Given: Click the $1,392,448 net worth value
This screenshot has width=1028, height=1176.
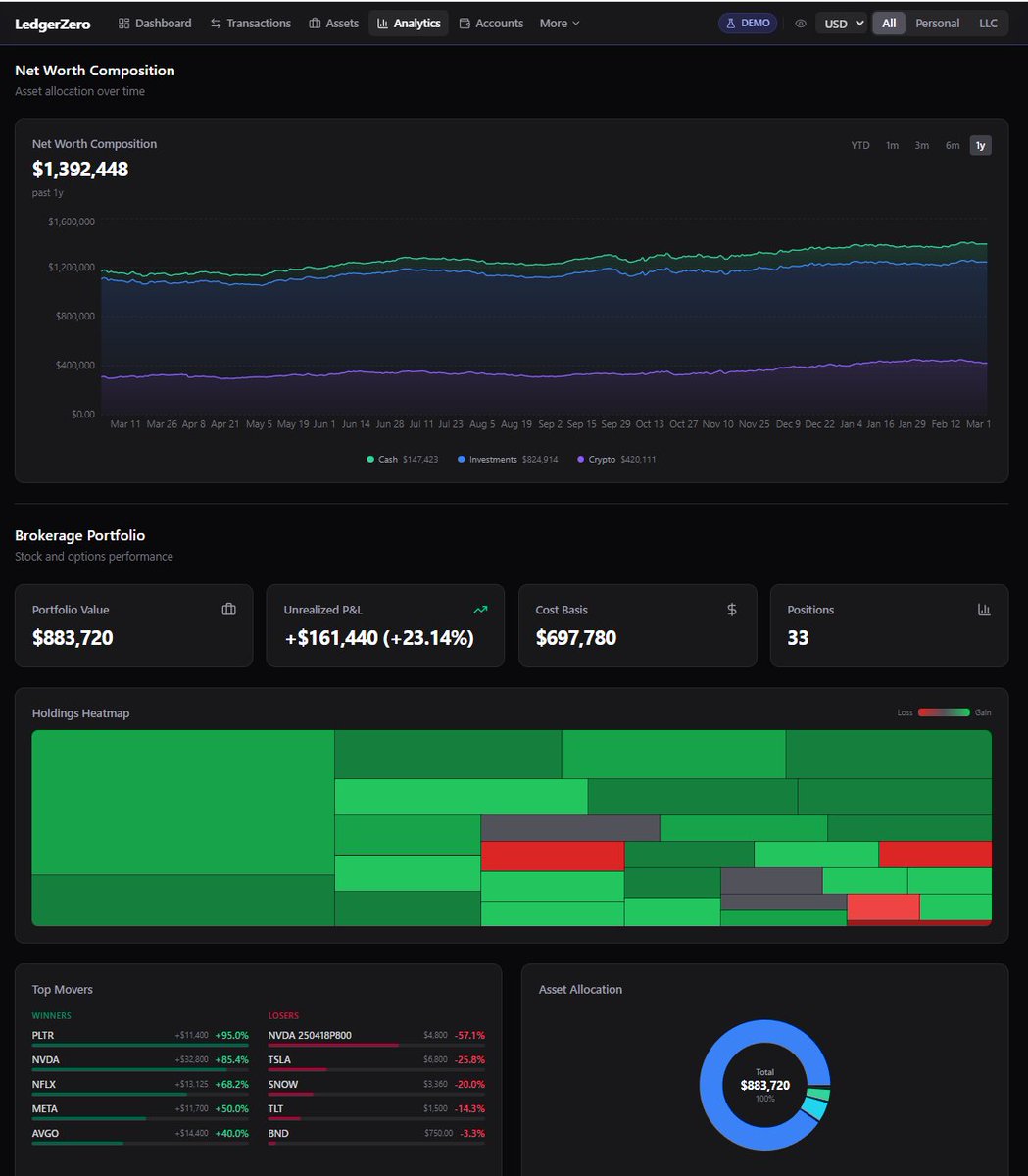Looking at the screenshot, I should point(80,169).
